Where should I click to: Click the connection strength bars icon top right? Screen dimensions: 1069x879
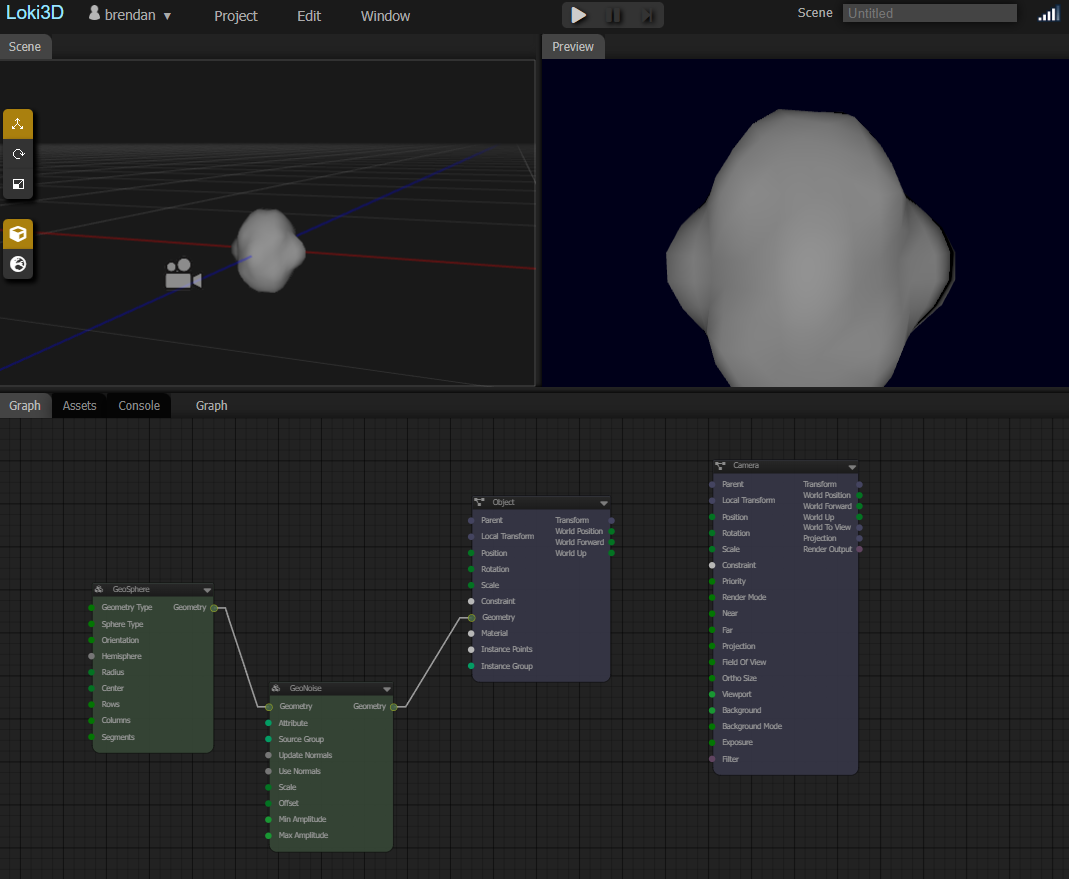(x=1048, y=14)
